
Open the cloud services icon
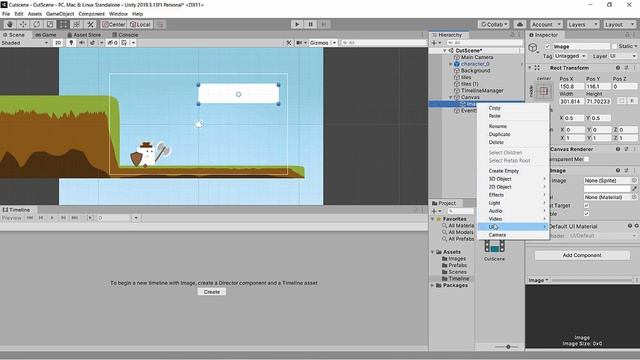520,24
